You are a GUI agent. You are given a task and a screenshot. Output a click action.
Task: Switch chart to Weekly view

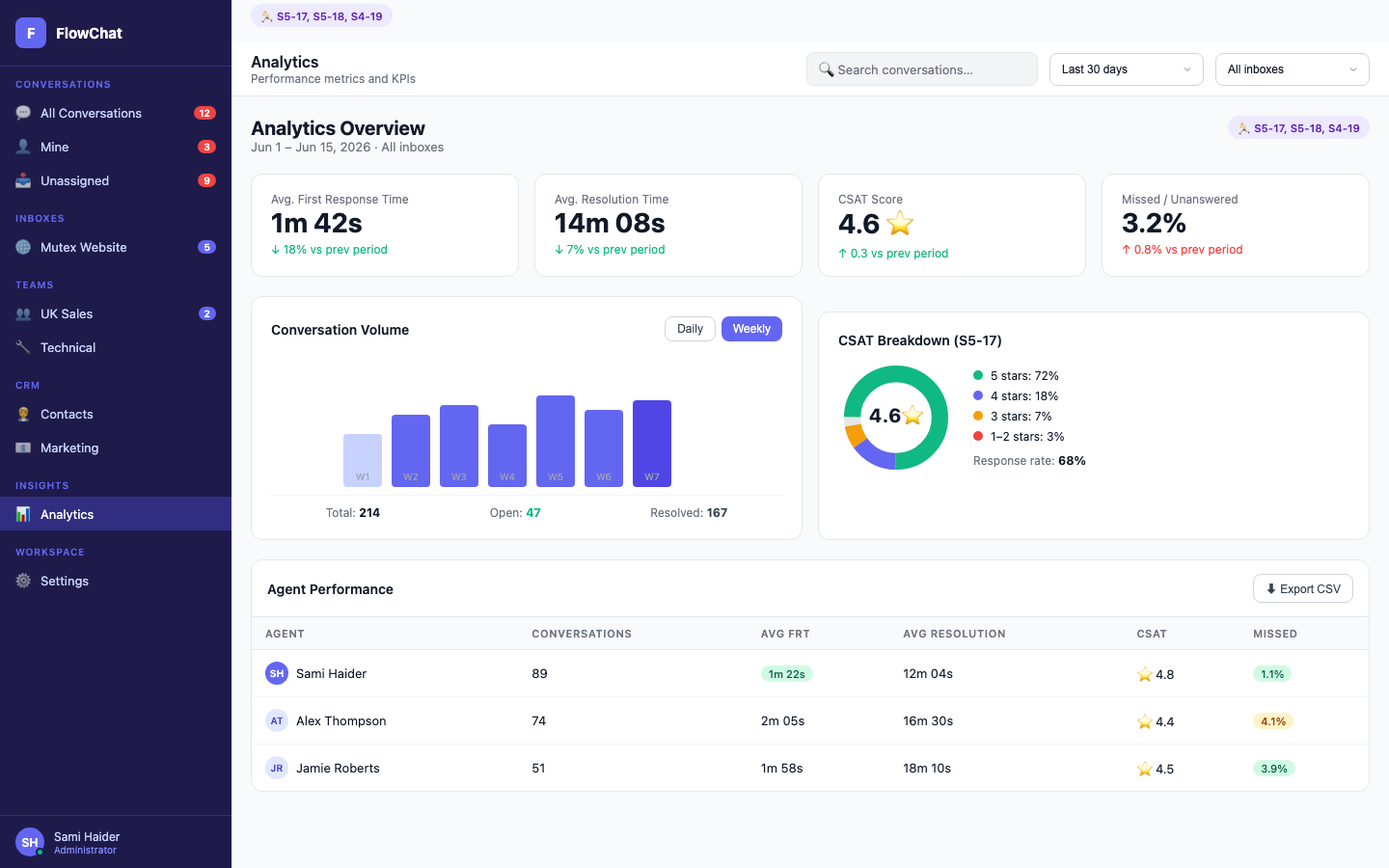click(x=751, y=329)
